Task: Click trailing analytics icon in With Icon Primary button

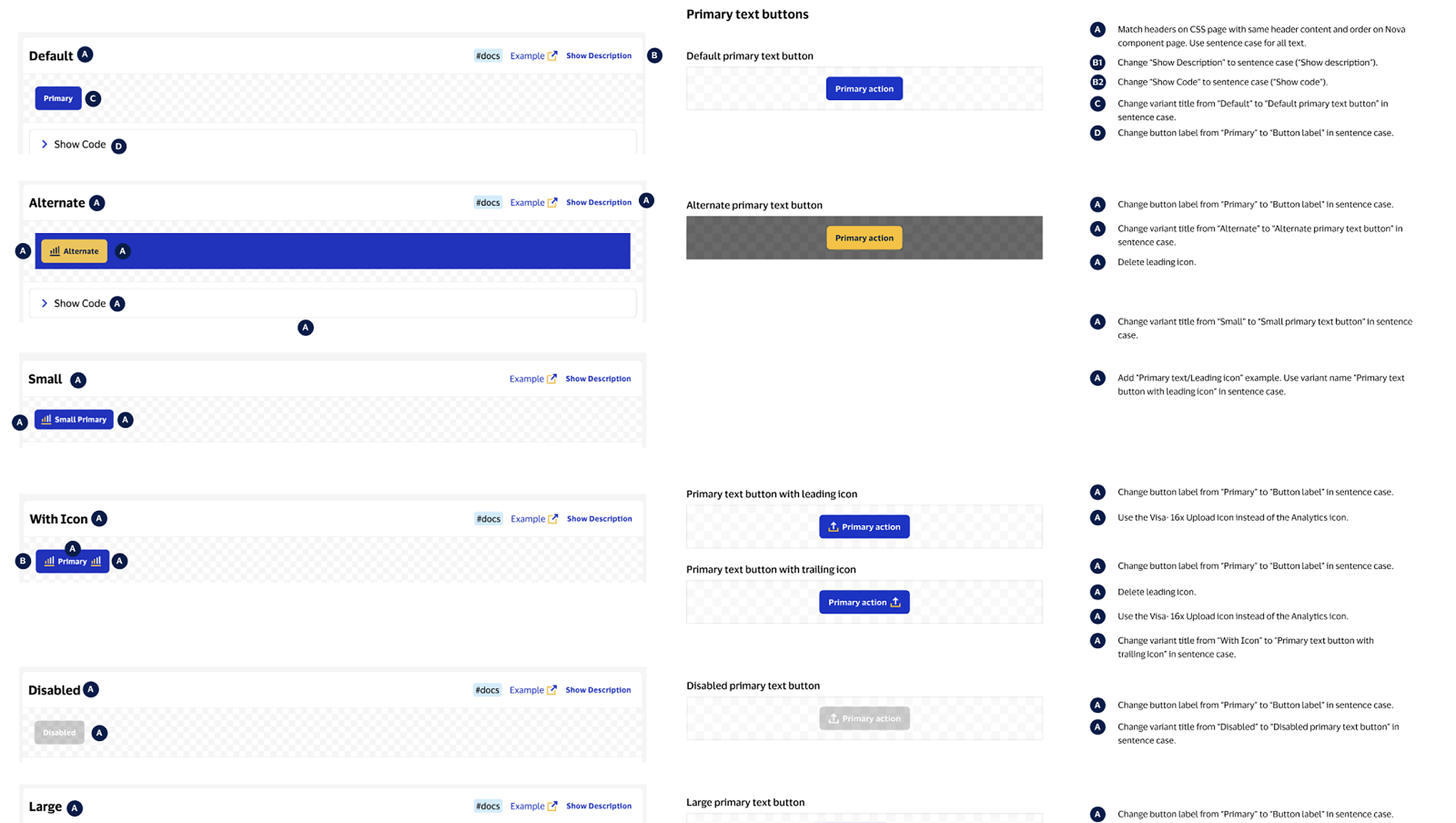Action: [x=96, y=562]
